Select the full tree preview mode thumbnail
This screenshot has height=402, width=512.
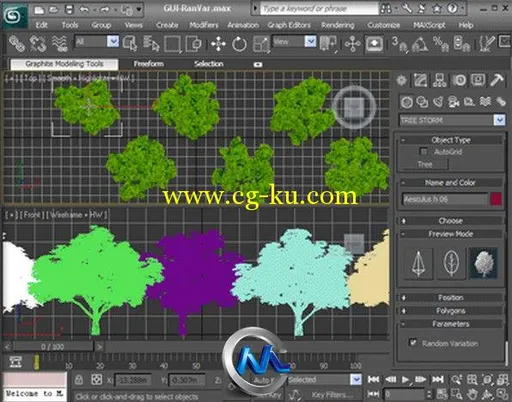click(483, 263)
